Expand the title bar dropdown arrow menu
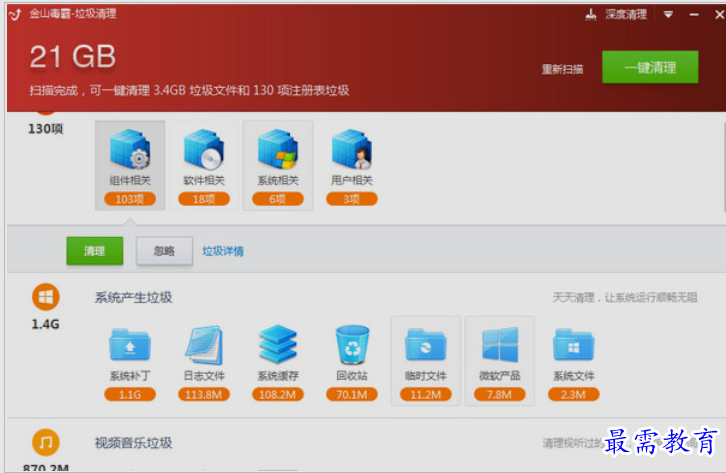The image size is (726, 473). (x=668, y=14)
